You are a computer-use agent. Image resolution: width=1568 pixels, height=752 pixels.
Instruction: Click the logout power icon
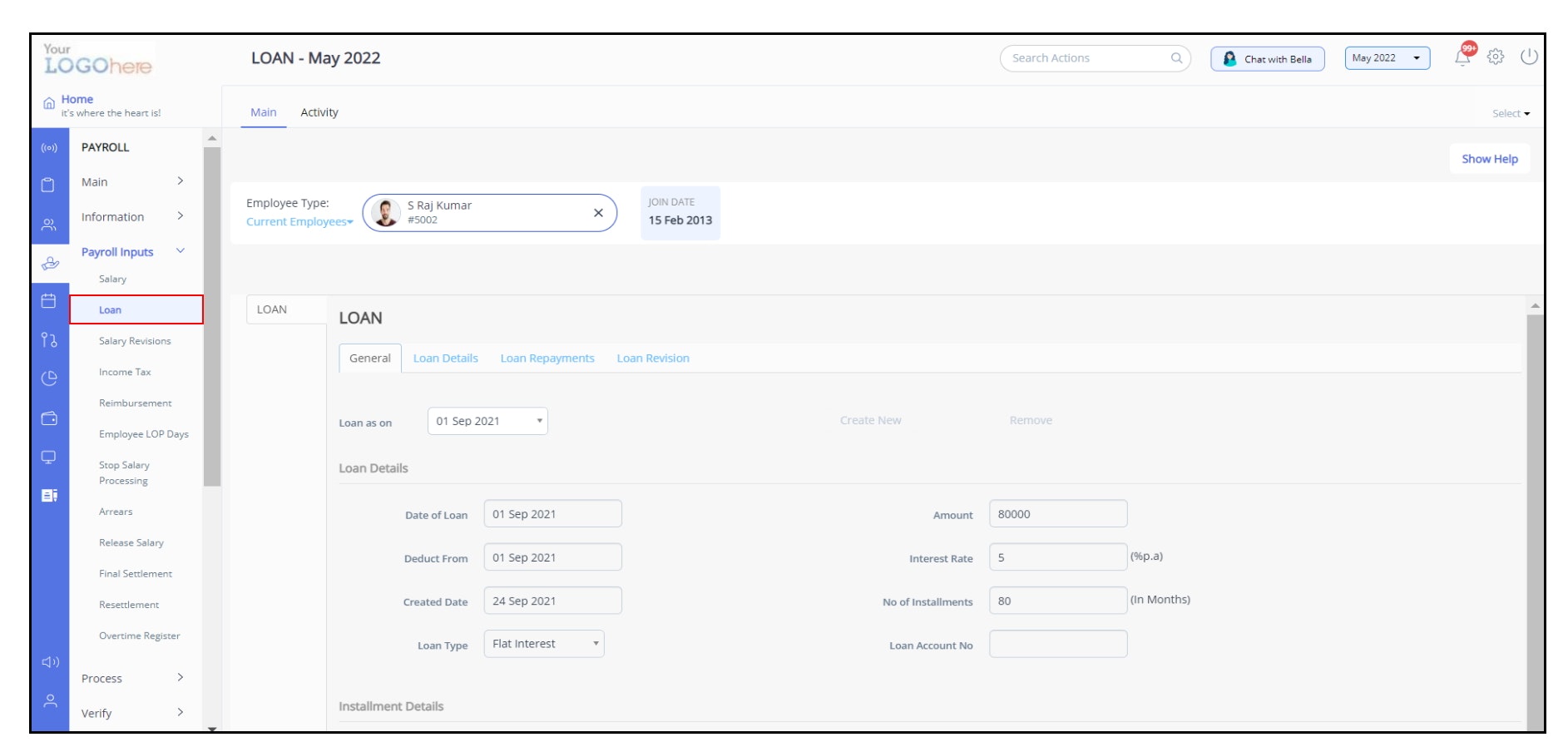pos(1528,57)
